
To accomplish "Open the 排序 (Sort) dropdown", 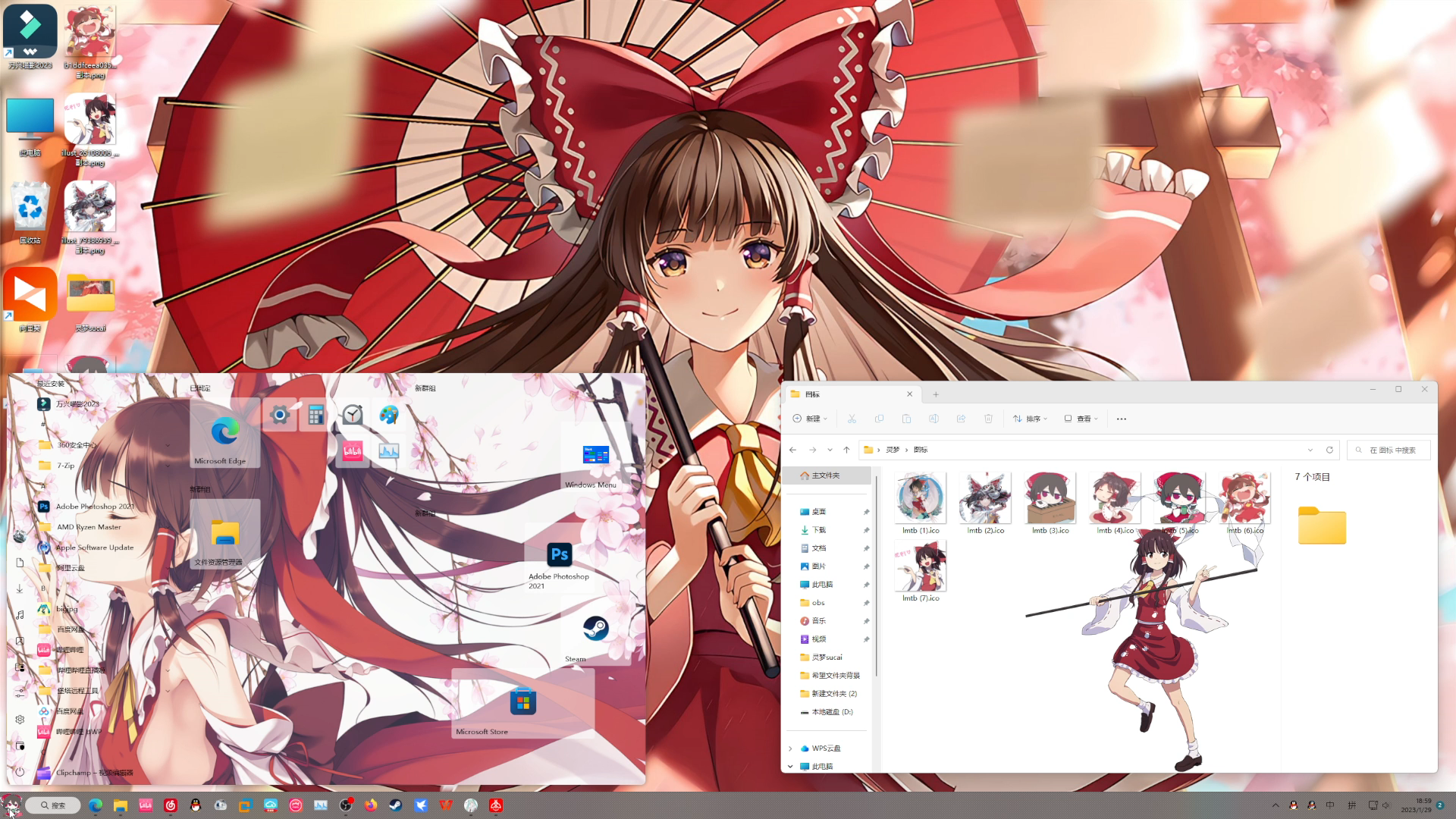I will pos(1030,419).
